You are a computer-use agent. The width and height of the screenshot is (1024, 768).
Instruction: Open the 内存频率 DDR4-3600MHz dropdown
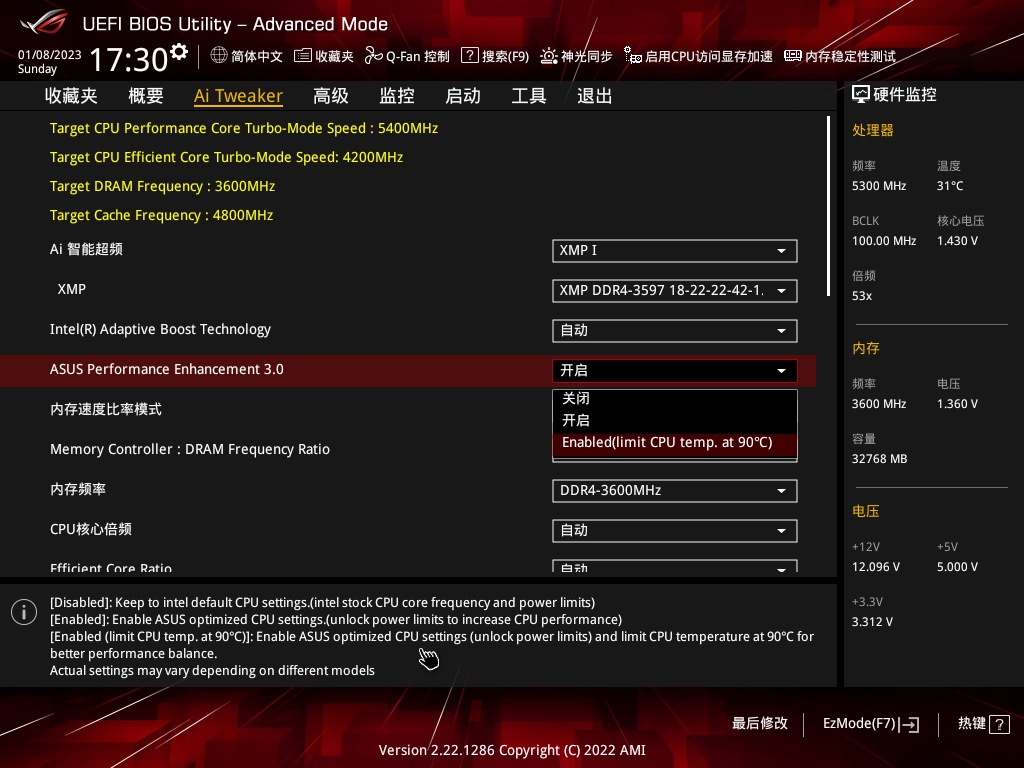pos(674,490)
